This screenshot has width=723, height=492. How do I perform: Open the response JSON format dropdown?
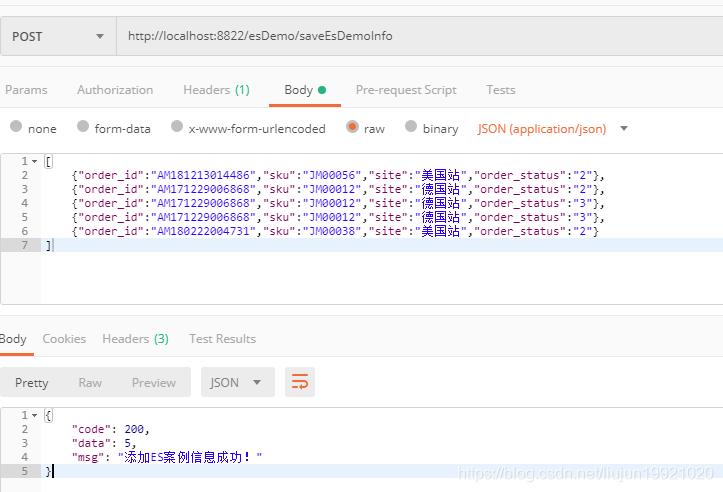237,382
